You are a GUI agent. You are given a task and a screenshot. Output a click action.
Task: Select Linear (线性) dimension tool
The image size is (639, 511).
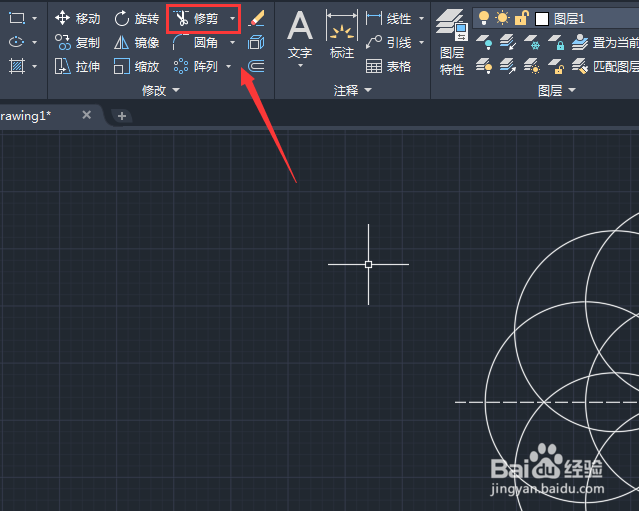click(389, 18)
